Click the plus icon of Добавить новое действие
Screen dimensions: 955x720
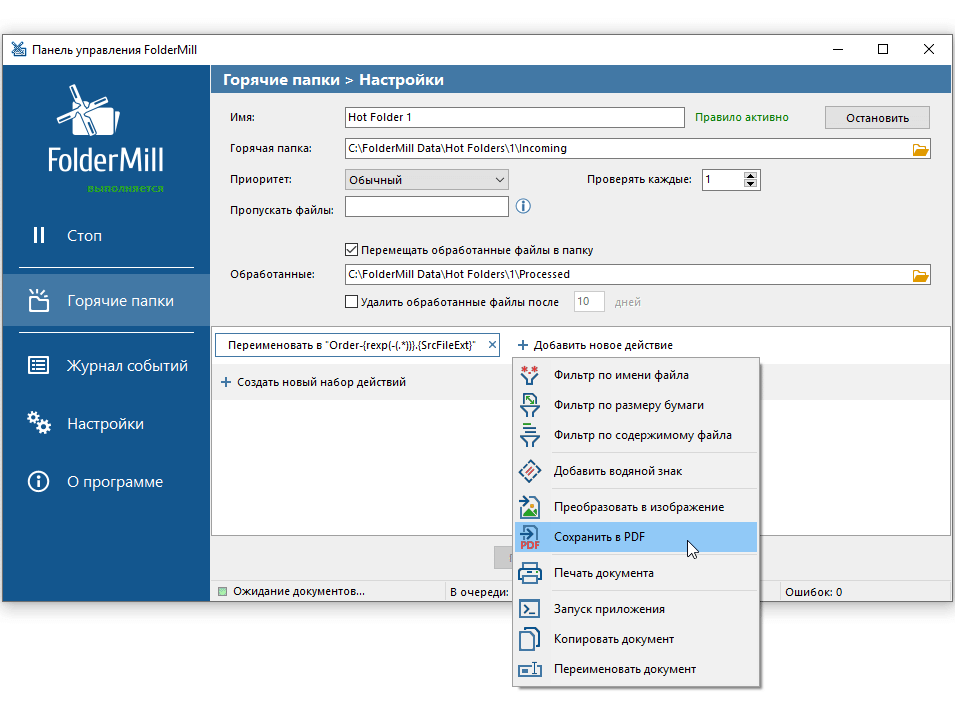[523, 345]
